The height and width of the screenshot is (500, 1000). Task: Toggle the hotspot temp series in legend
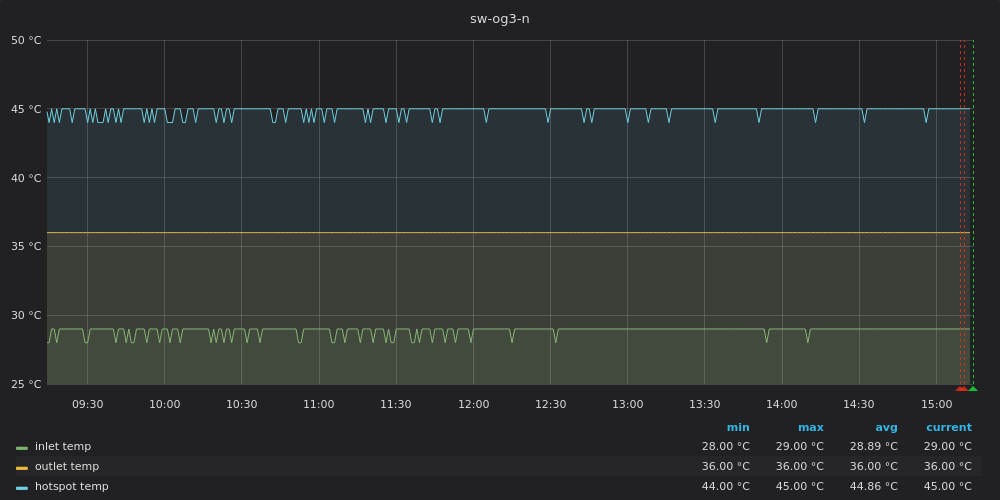tap(71, 487)
